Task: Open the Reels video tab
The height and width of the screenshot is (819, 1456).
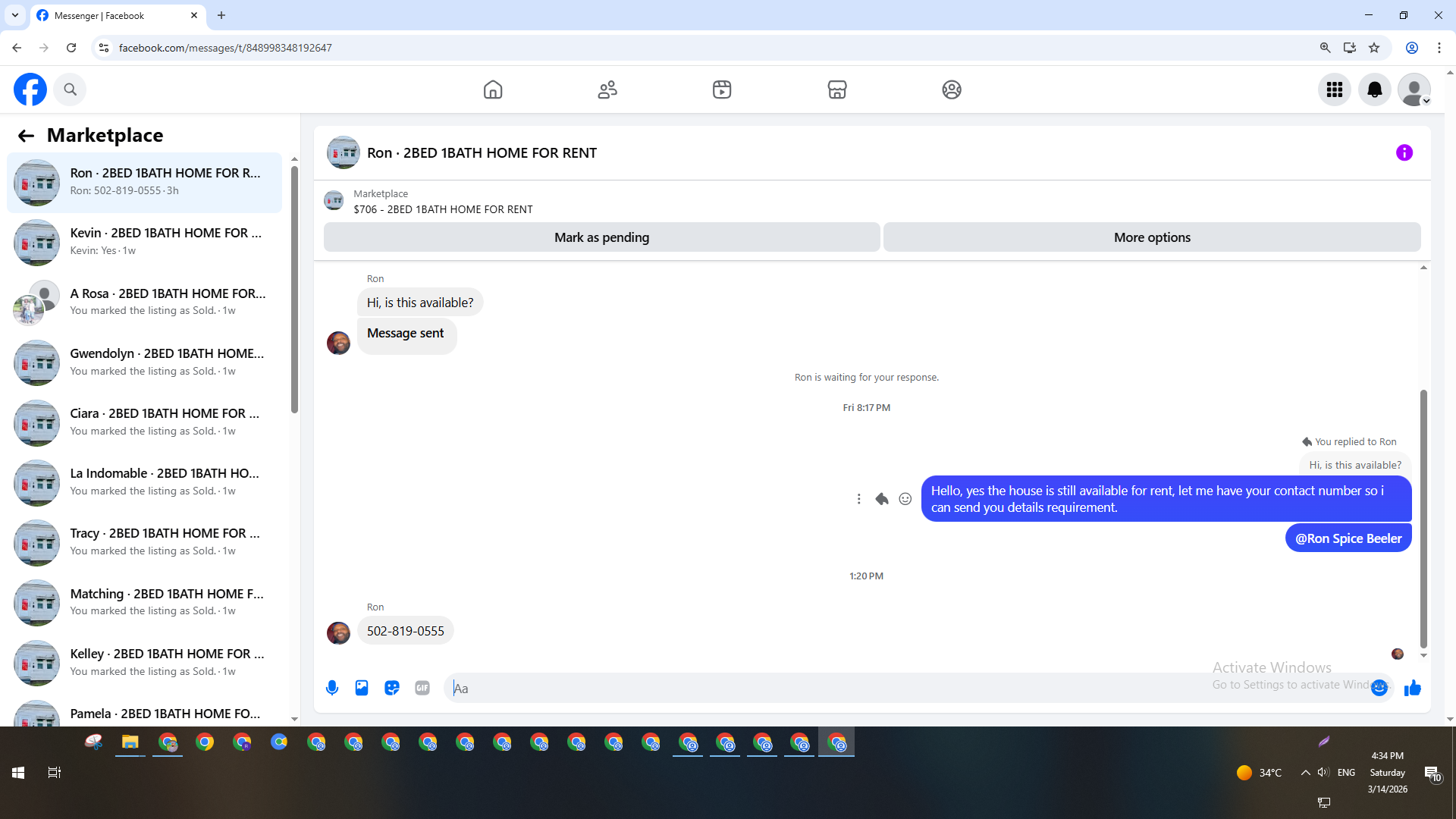Action: click(722, 89)
